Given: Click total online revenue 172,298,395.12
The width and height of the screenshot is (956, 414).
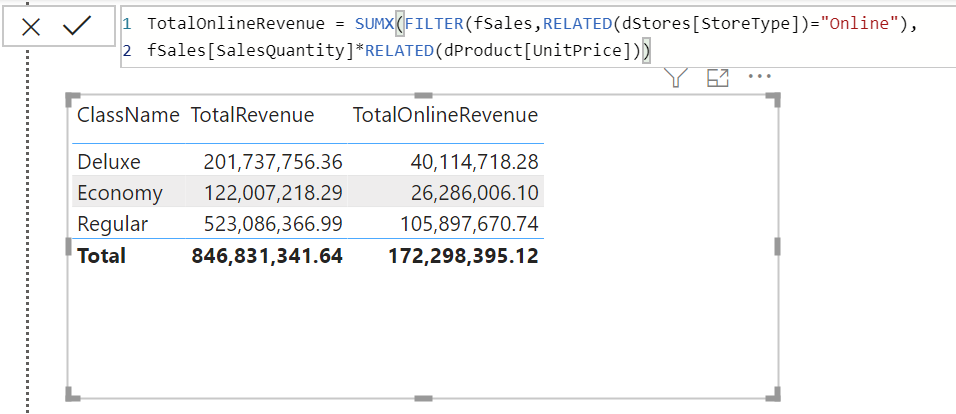Looking at the screenshot, I should 463,255.
